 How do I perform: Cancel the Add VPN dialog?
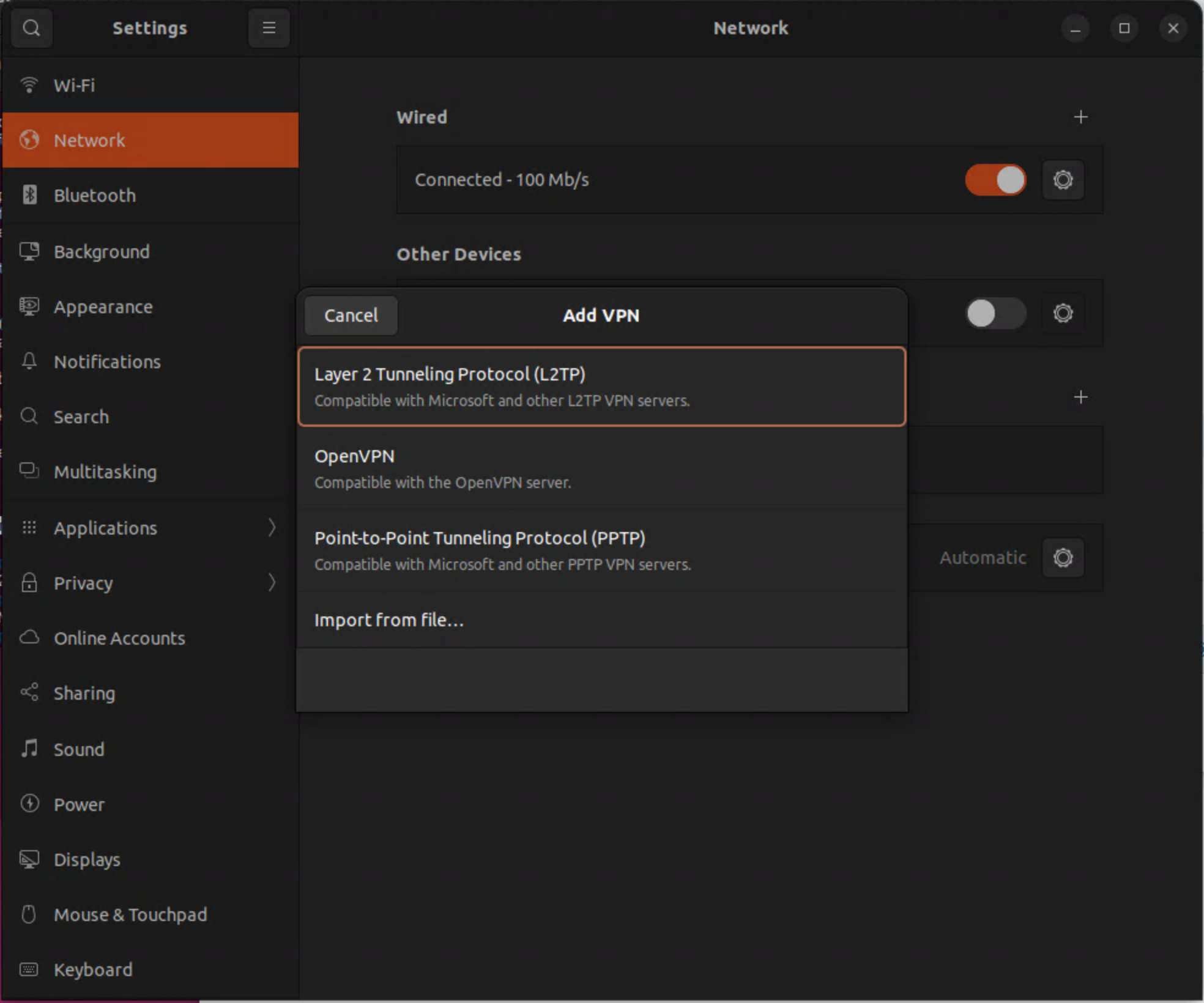click(x=351, y=316)
